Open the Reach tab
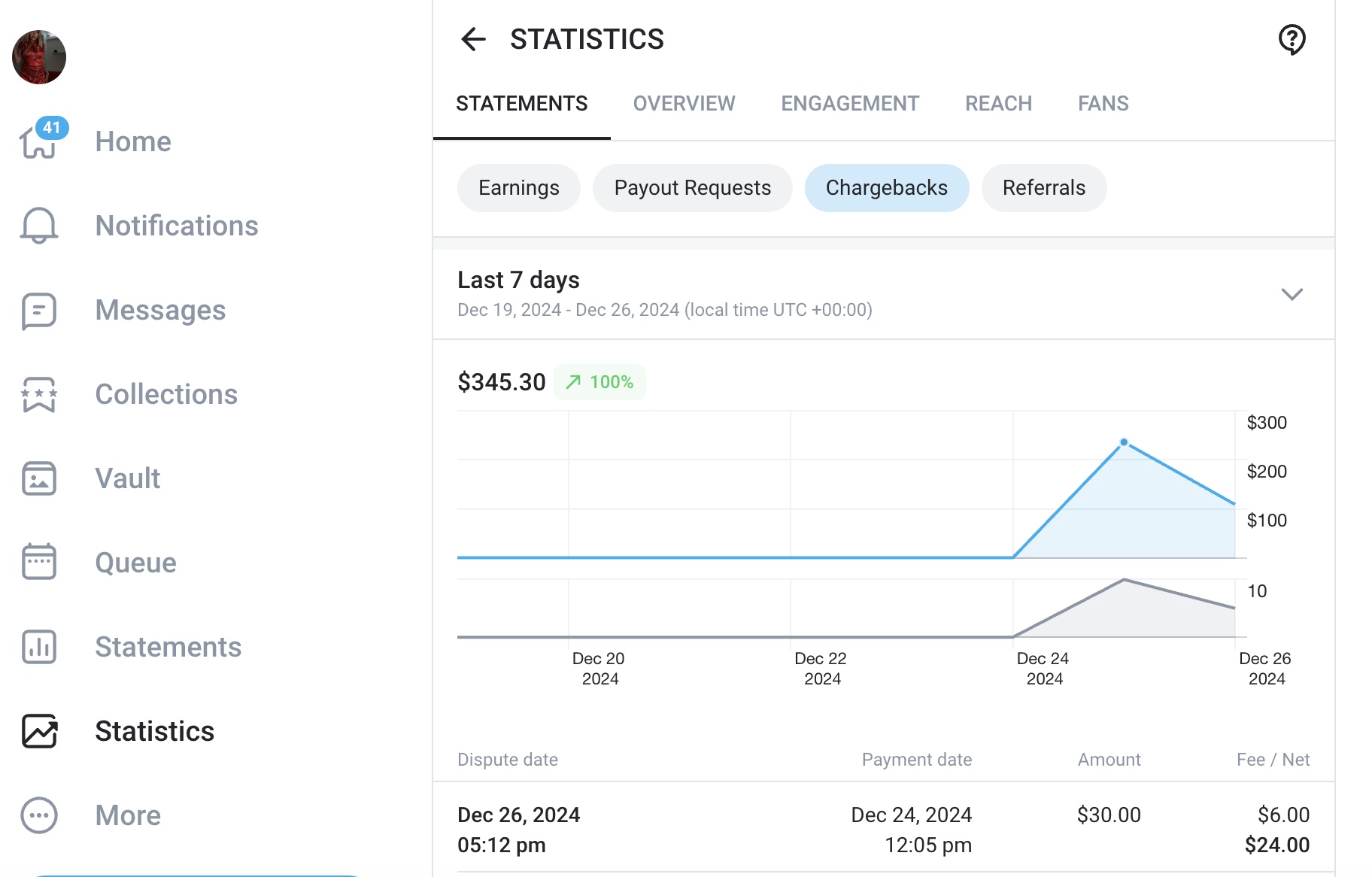 pyautogui.click(x=998, y=104)
